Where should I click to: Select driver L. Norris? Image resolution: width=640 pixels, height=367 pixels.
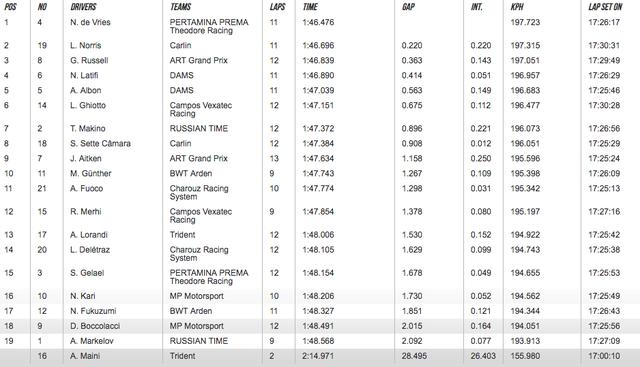tap(86, 45)
